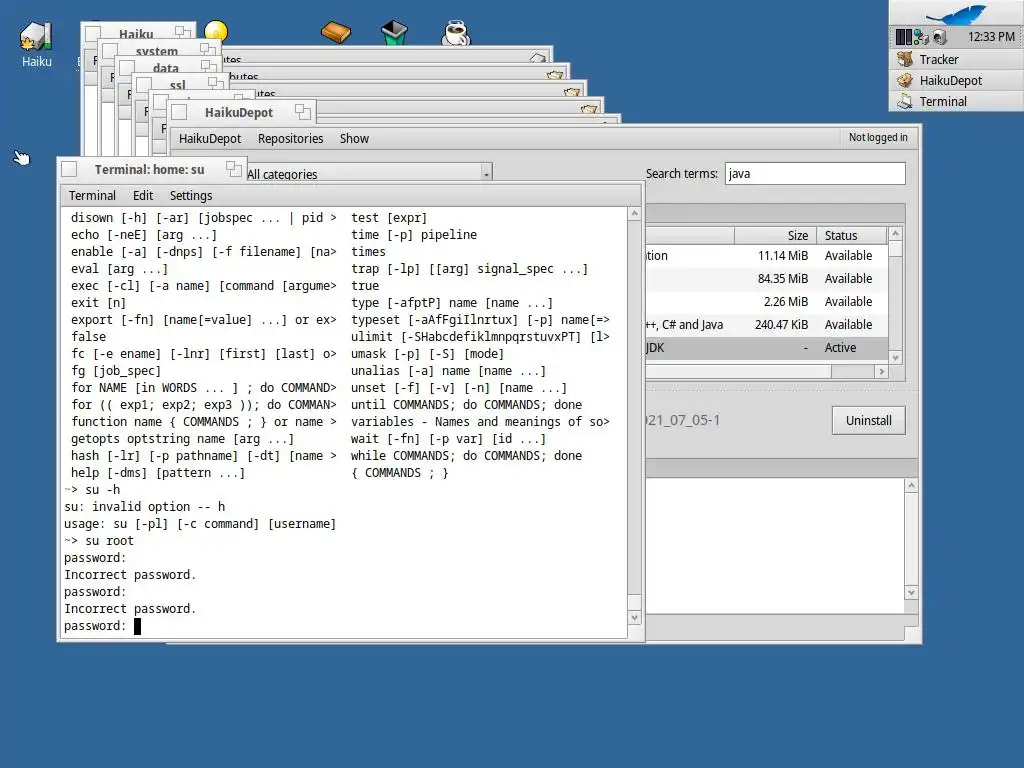This screenshot has height=768, width=1024.
Task: Open the Repositories menu
Action: 291,138
